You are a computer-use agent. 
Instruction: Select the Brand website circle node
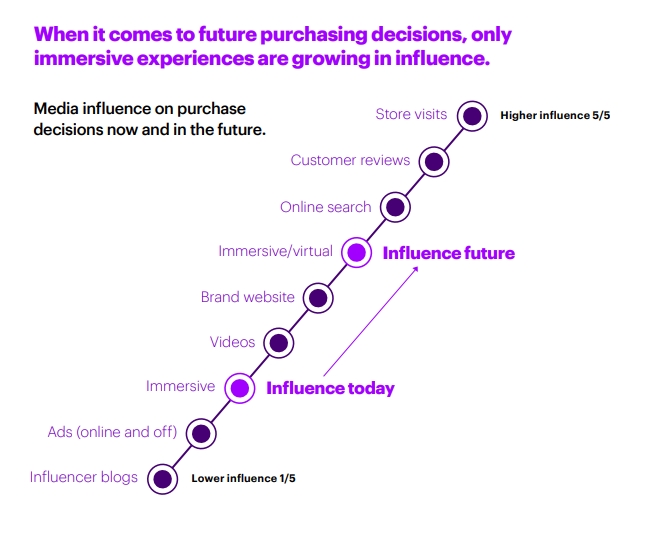318,298
